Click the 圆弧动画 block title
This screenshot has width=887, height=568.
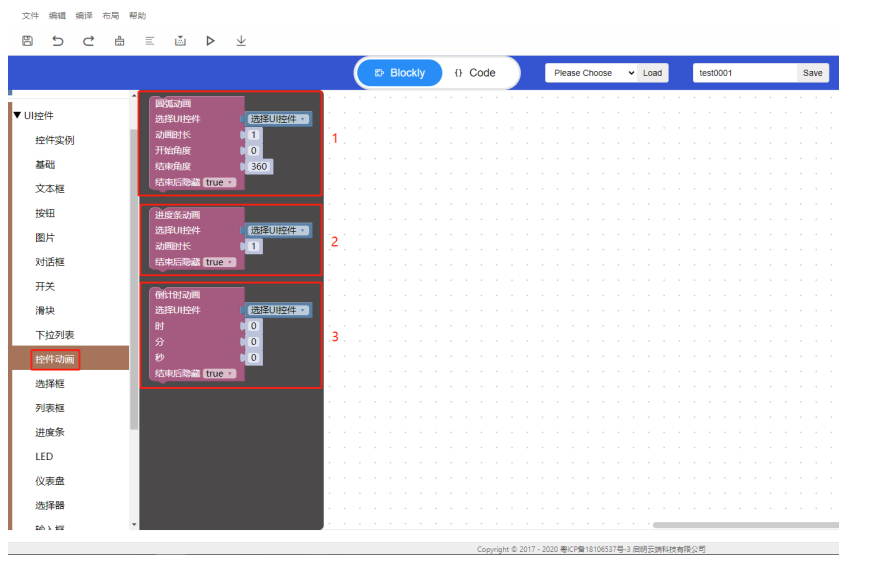tap(173, 104)
